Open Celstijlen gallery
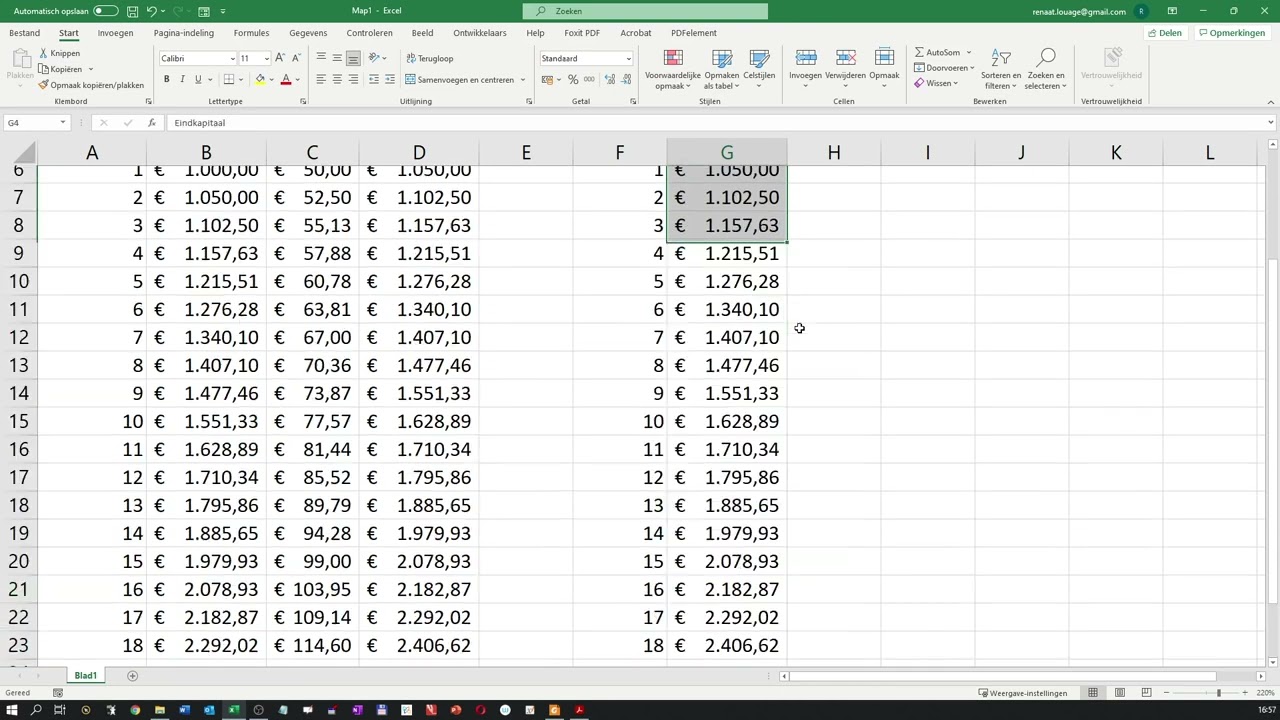Screen dimensions: 1280x720 759,69
